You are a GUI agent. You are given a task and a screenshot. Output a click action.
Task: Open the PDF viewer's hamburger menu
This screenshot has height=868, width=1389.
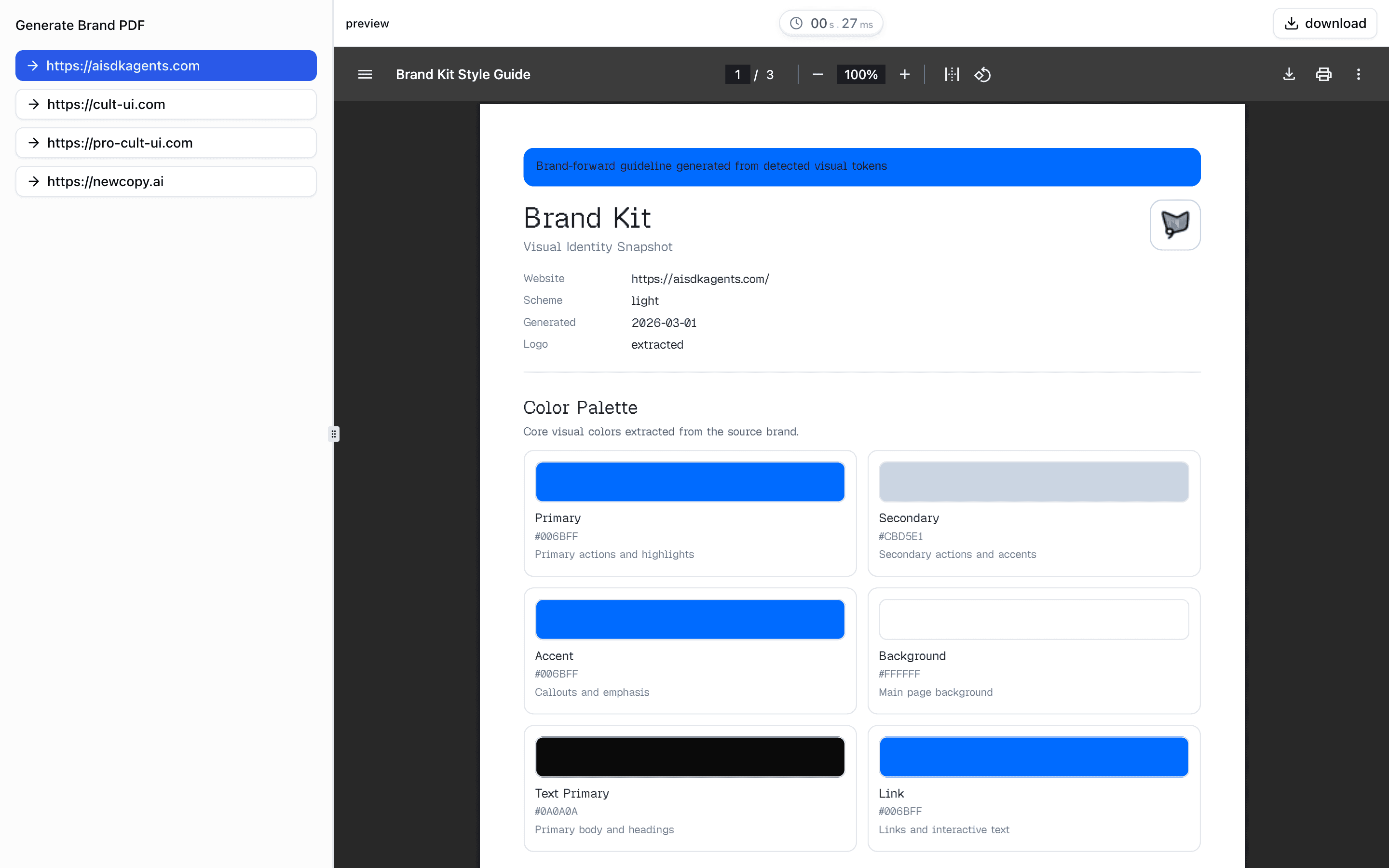[365, 74]
